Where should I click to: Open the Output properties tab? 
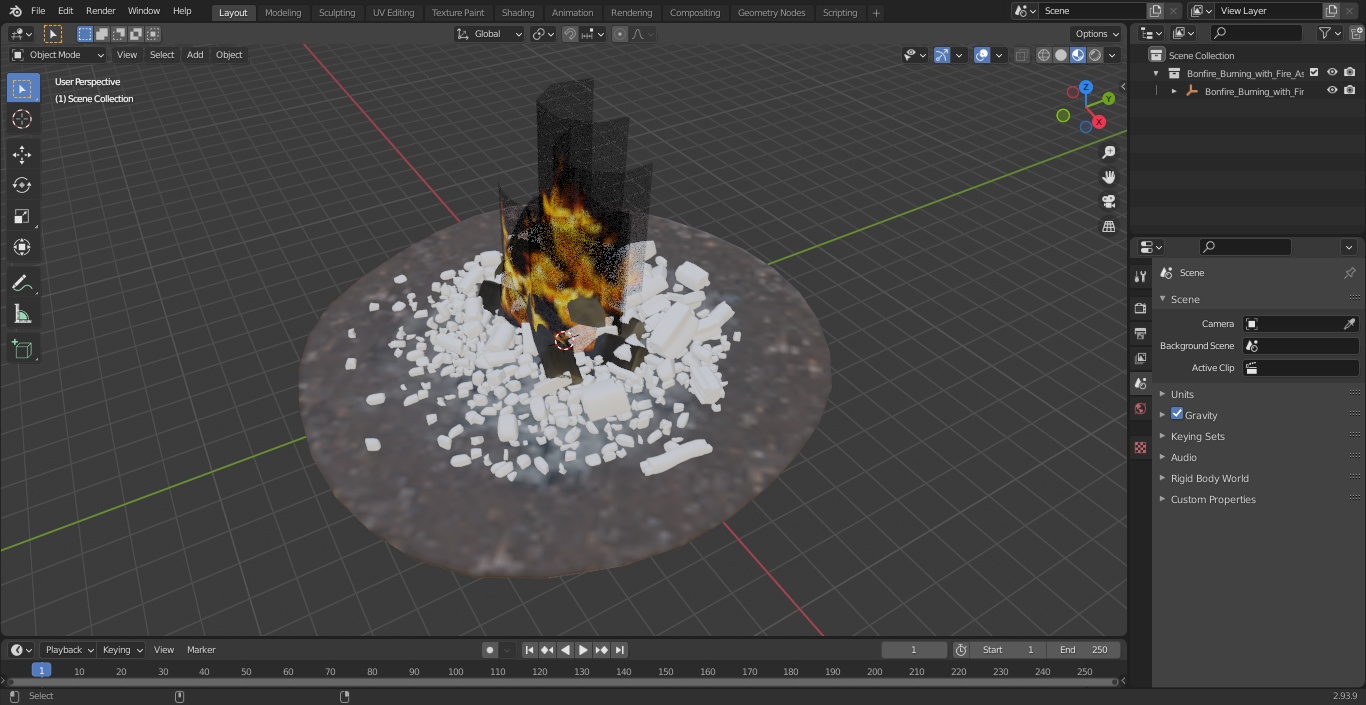tap(1140, 333)
